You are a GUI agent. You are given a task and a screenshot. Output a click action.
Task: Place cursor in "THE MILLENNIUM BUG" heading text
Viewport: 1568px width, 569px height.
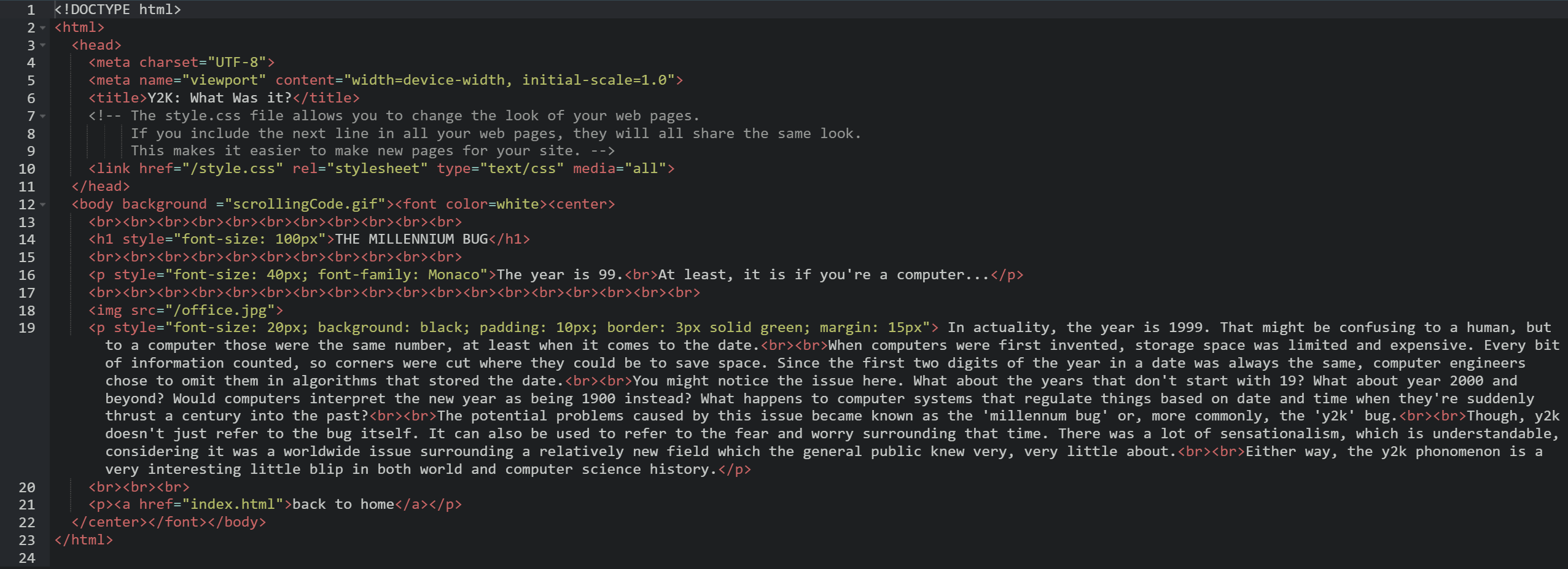(x=412, y=239)
